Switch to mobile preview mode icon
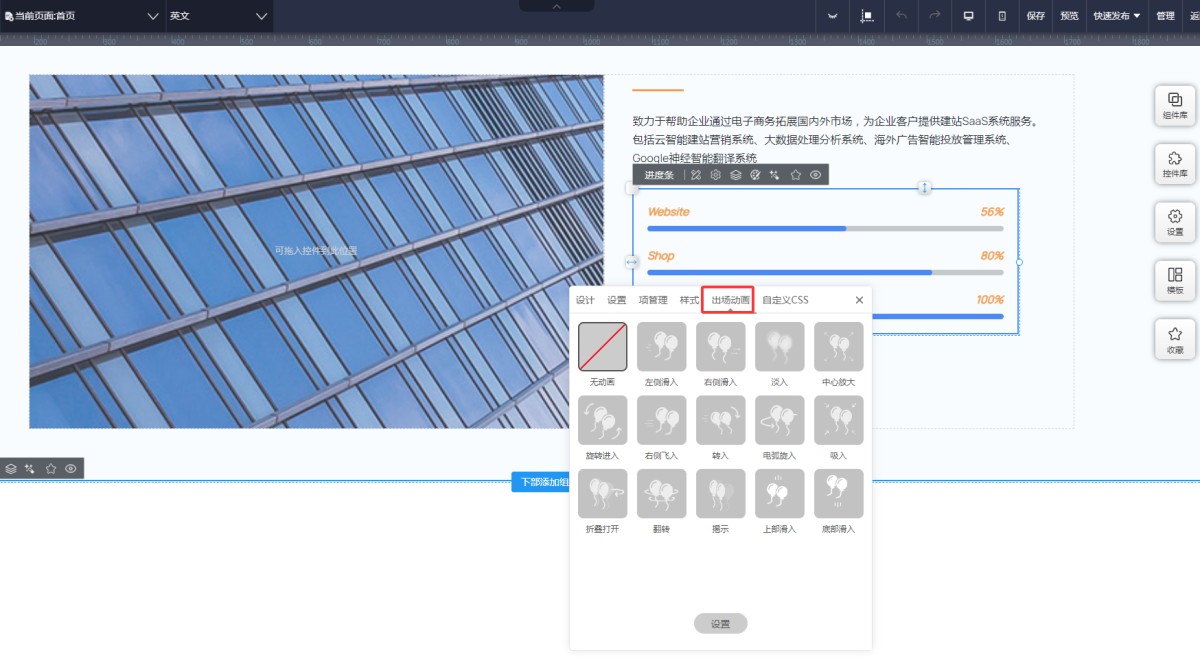 pyautogui.click(x=1002, y=16)
